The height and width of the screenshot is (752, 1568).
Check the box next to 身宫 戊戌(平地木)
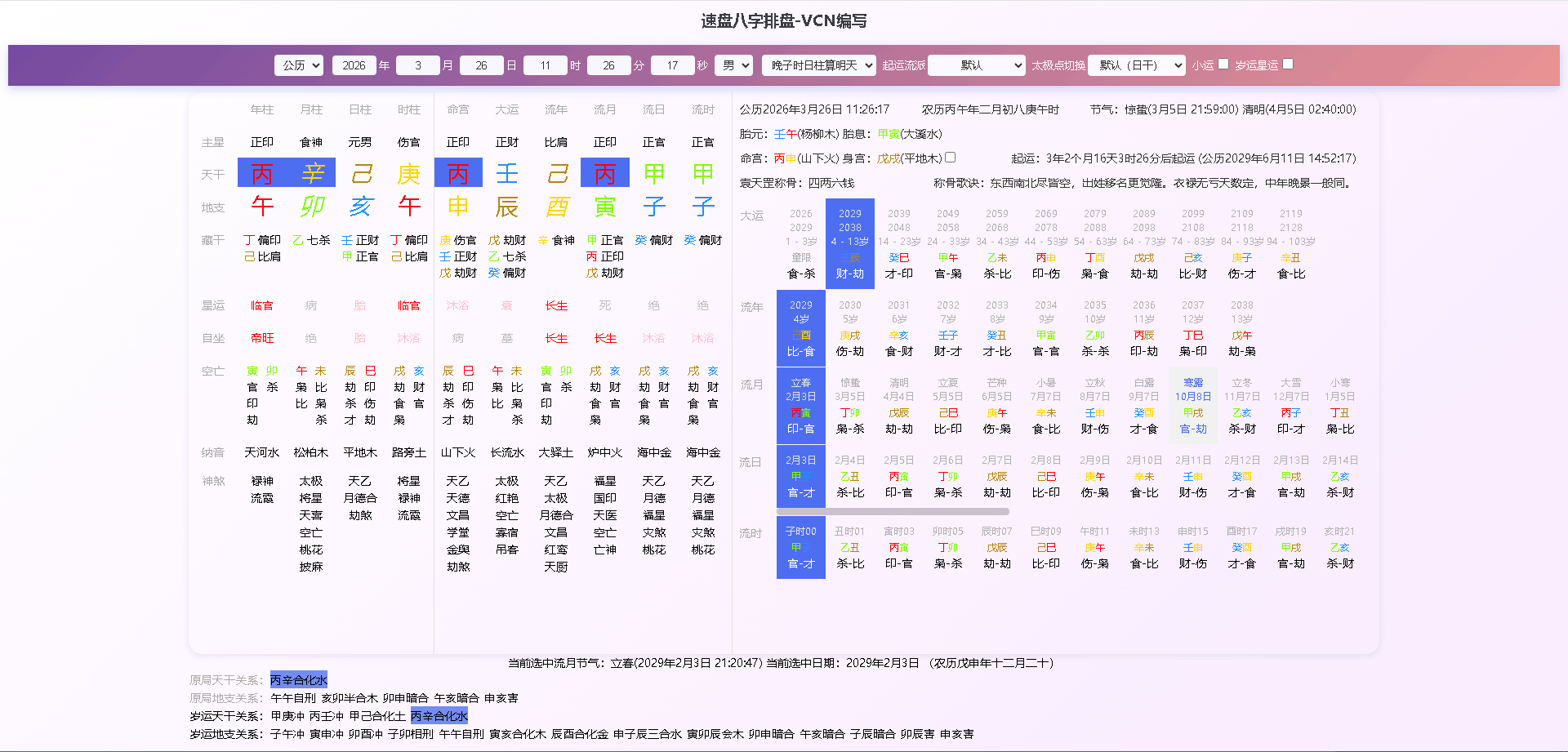pos(951,158)
